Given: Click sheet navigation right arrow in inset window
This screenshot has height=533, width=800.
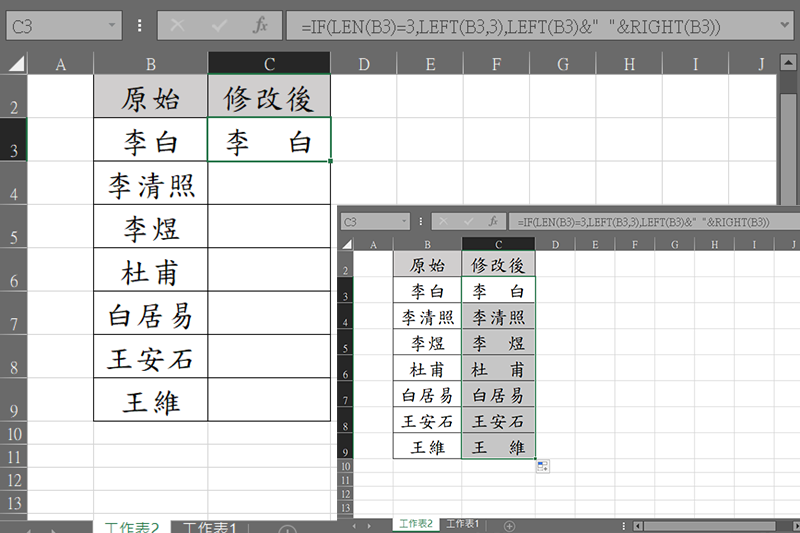Looking at the screenshot, I should point(368,525).
